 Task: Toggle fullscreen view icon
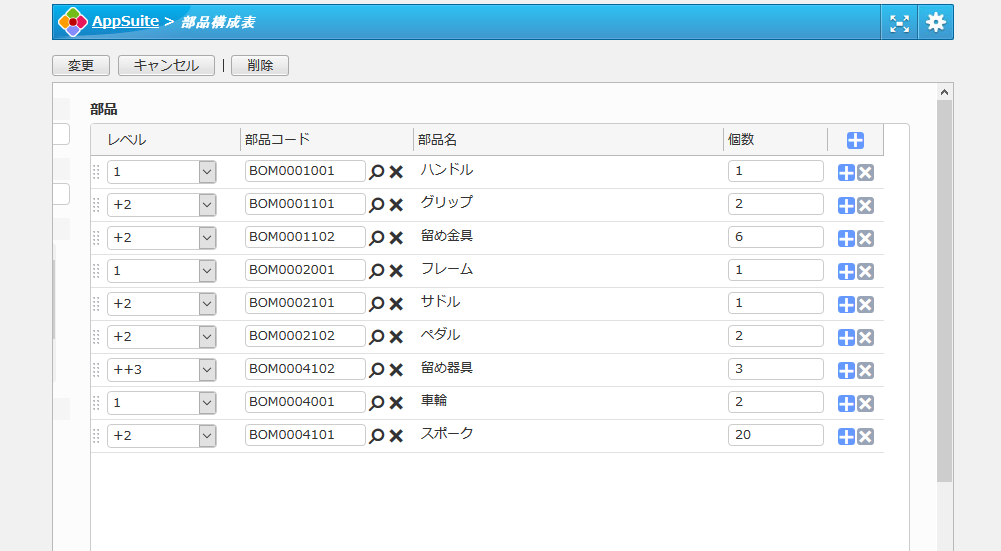(x=900, y=22)
